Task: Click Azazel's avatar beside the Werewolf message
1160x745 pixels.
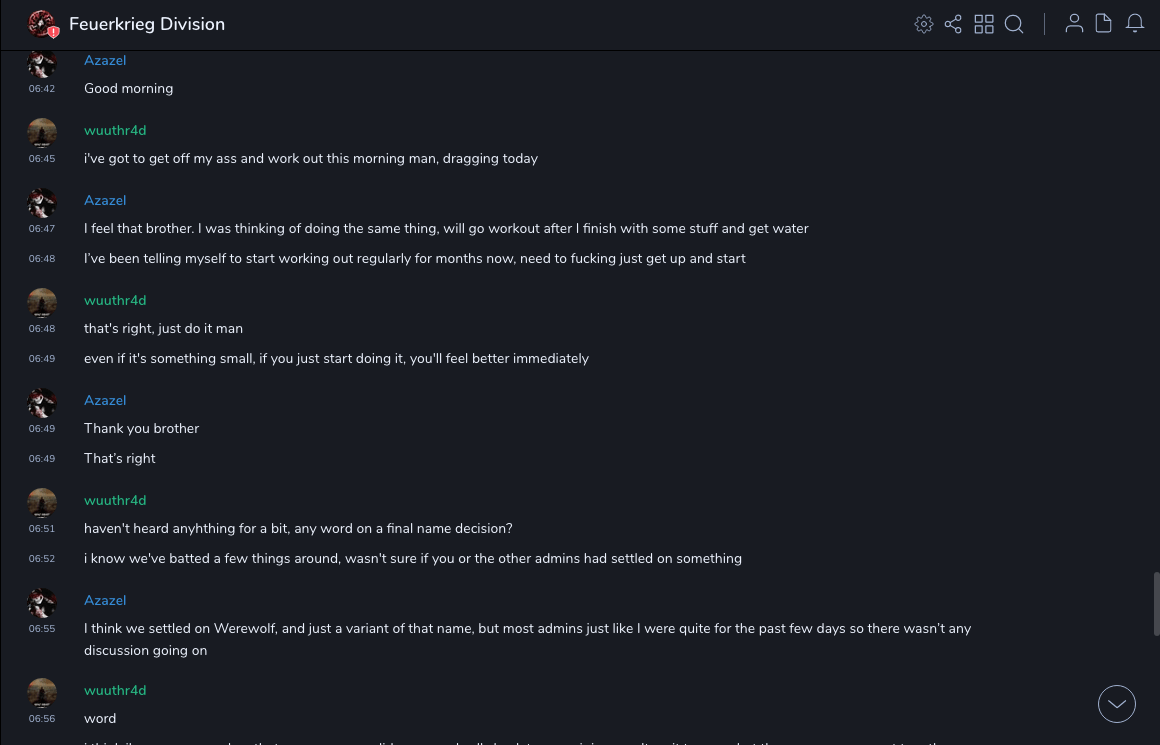Action: pos(42,603)
